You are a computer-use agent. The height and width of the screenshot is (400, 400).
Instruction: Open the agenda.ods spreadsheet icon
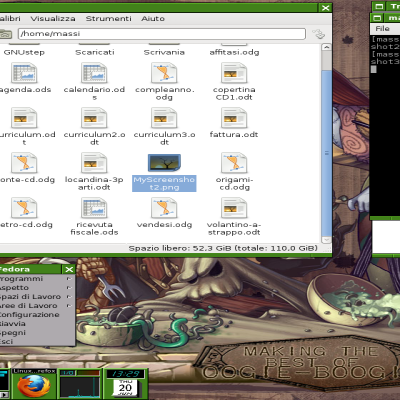coord(24,73)
